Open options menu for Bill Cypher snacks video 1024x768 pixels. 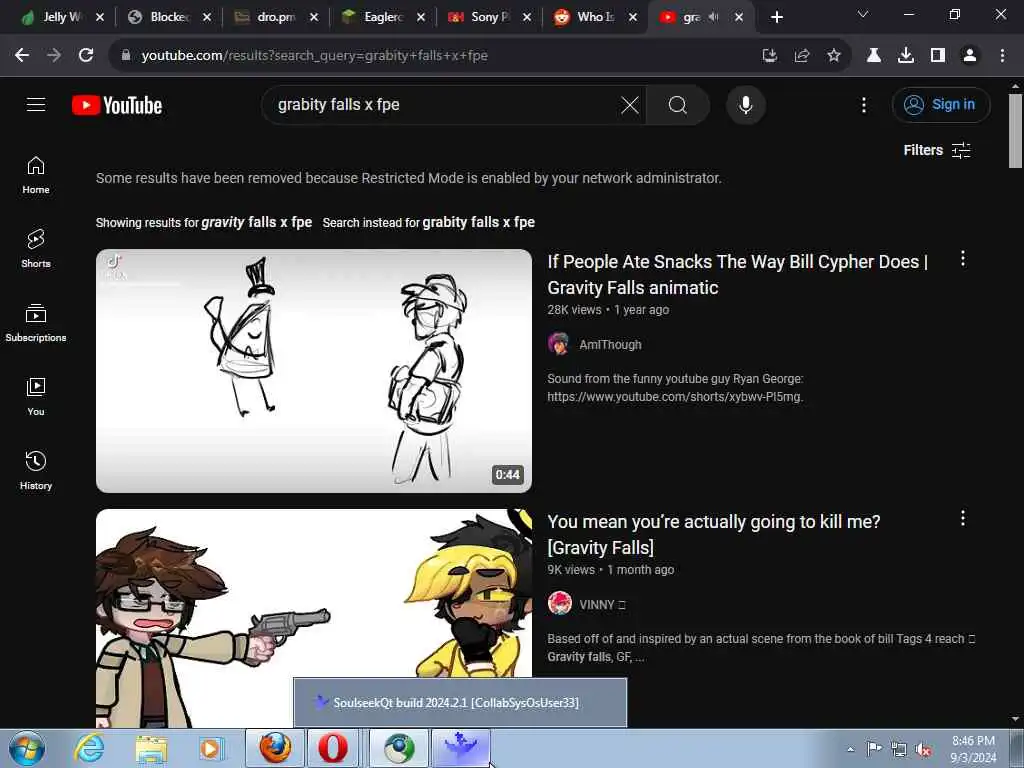(963, 259)
